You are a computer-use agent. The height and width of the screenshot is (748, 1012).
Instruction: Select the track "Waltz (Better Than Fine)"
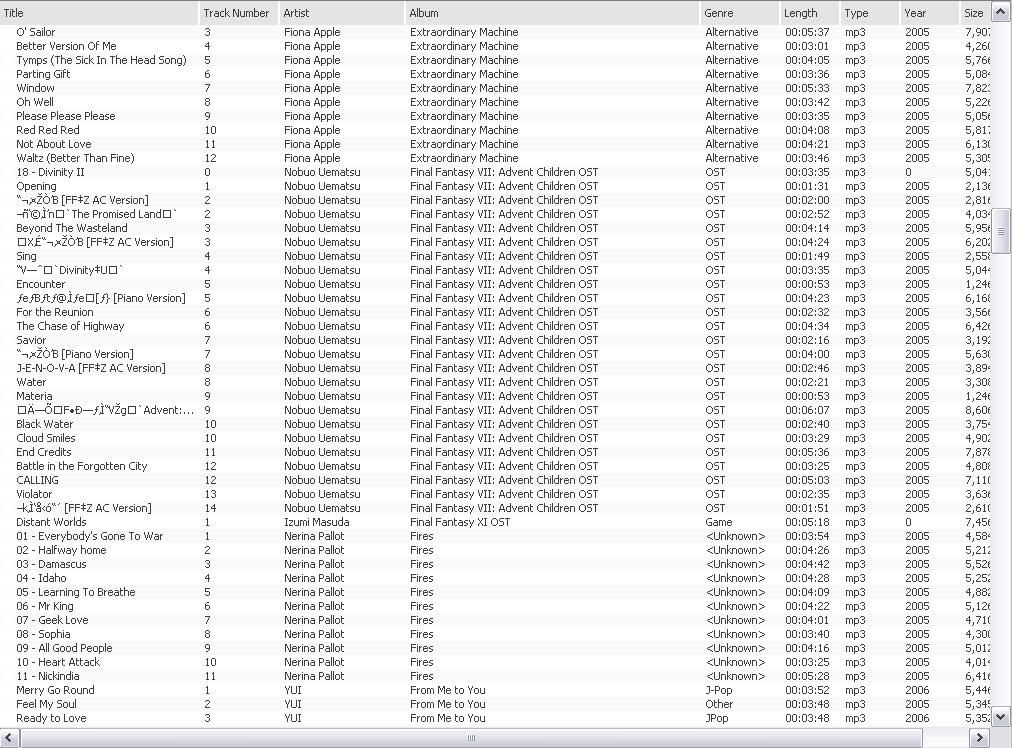tap(76, 158)
